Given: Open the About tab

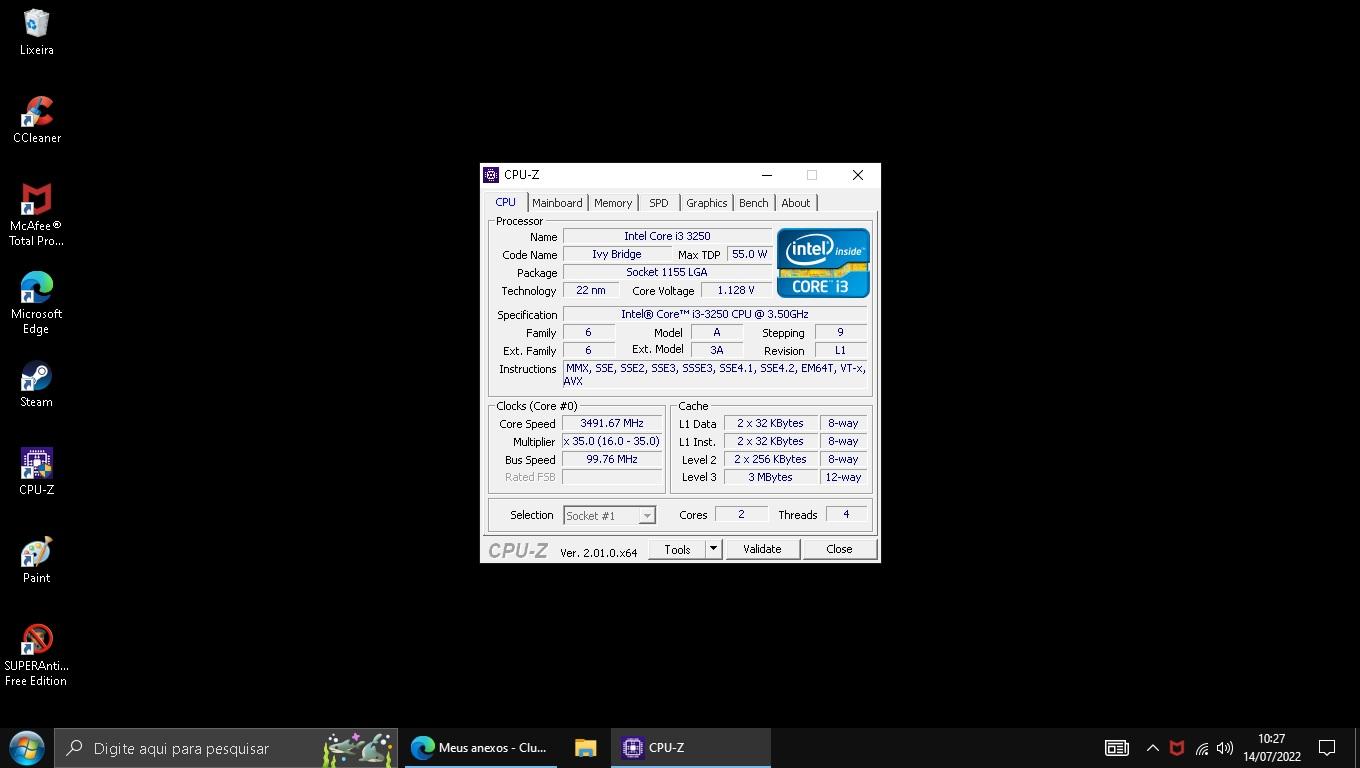Looking at the screenshot, I should click(796, 203).
